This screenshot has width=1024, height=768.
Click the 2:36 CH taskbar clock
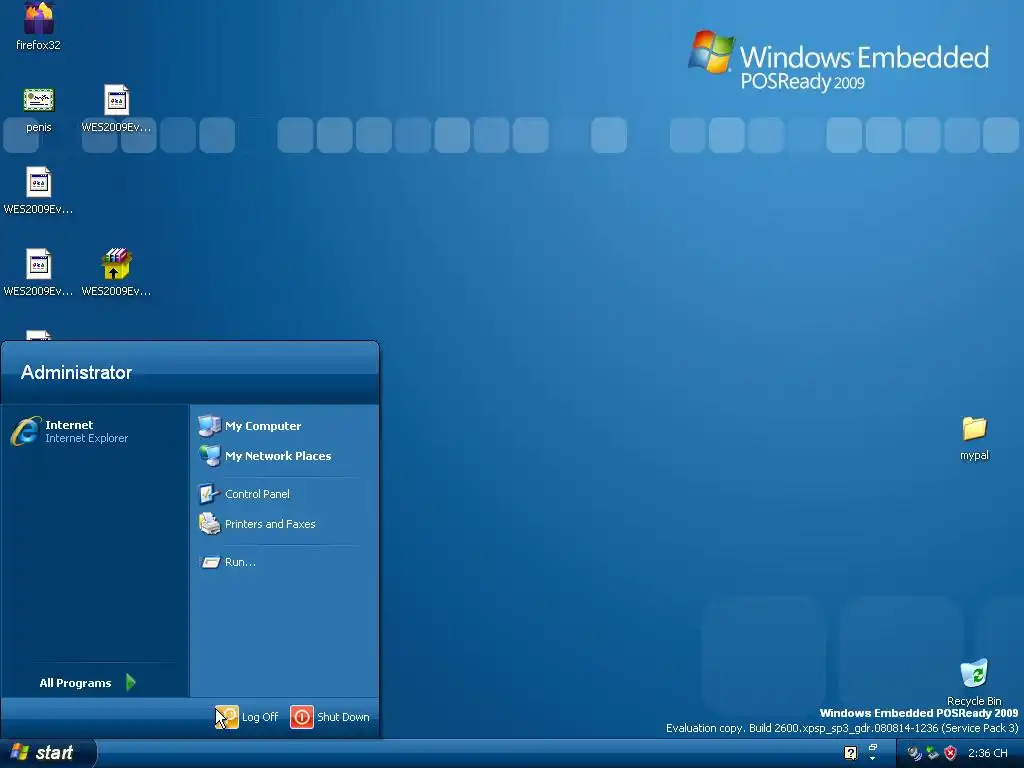(x=987, y=753)
